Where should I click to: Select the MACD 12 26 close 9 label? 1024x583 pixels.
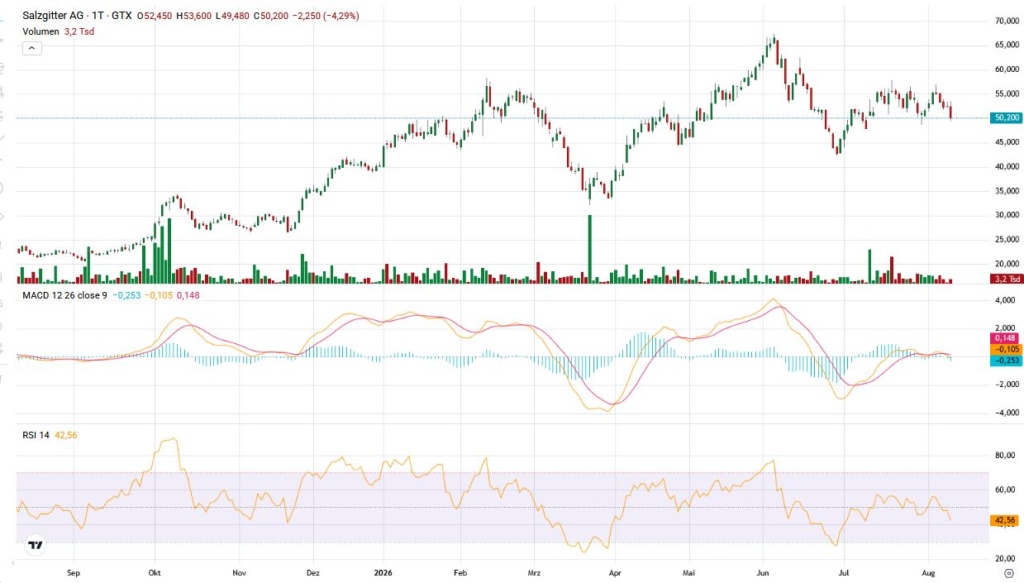65,295
